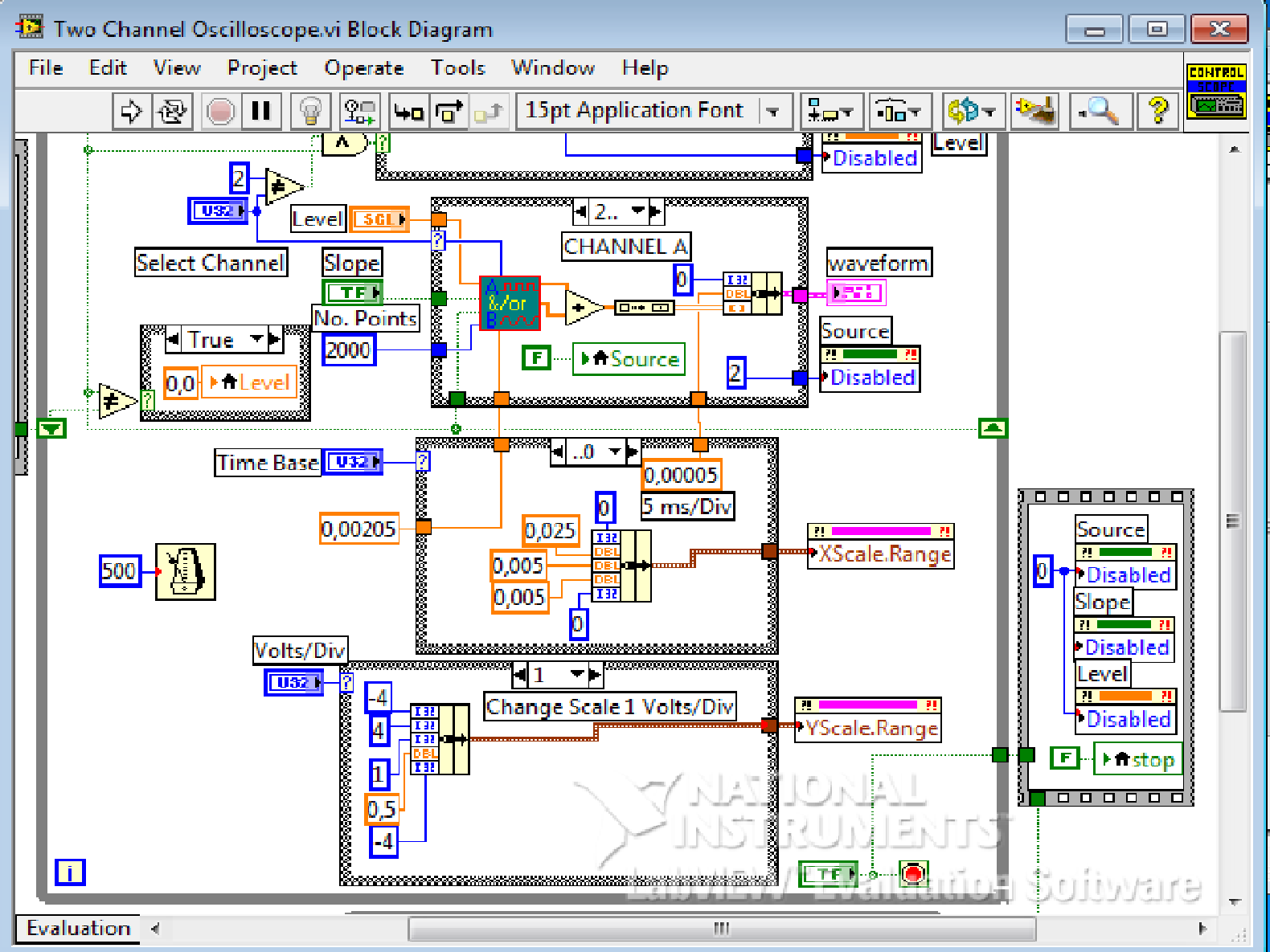Image resolution: width=1270 pixels, height=952 pixels.
Task: Toggle Highlight Execution light bulb
Action: [310, 111]
